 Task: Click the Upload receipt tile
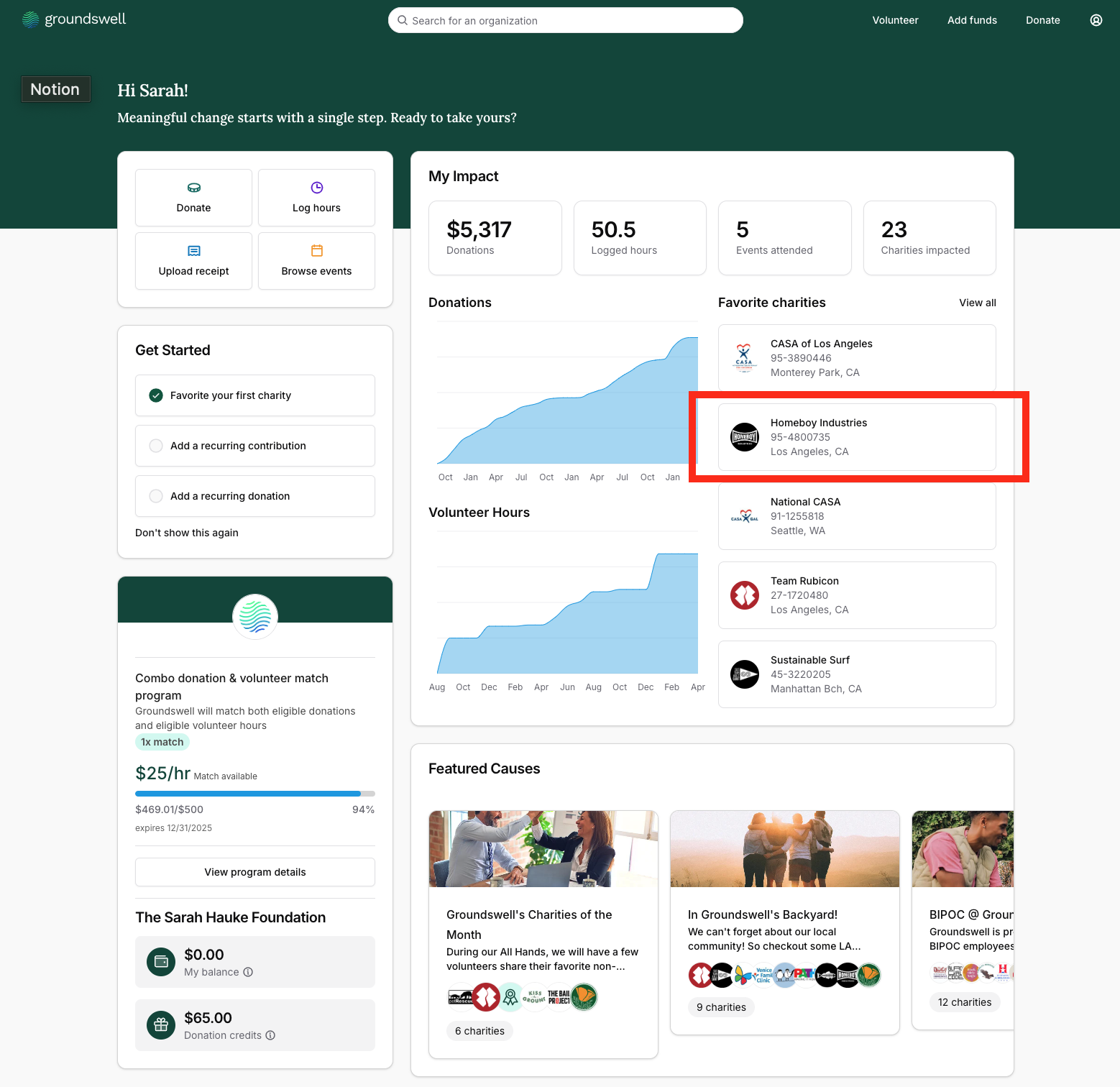click(193, 261)
